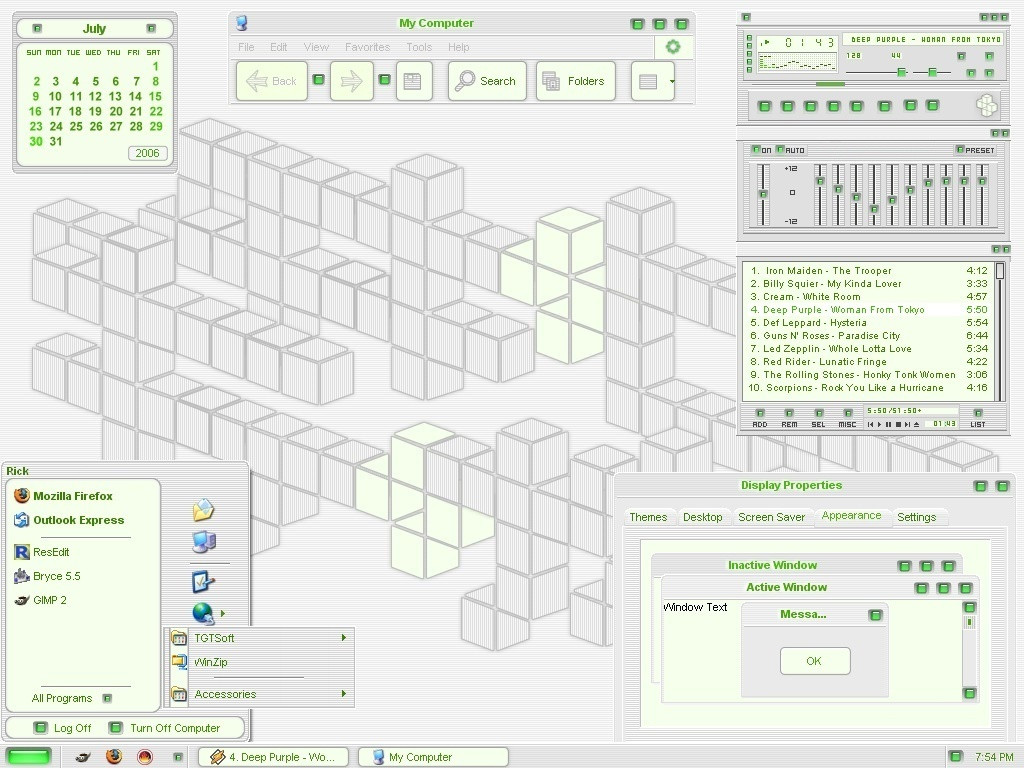Toggle the equalizer AUTO button
The width and height of the screenshot is (1024, 768).
tap(790, 150)
